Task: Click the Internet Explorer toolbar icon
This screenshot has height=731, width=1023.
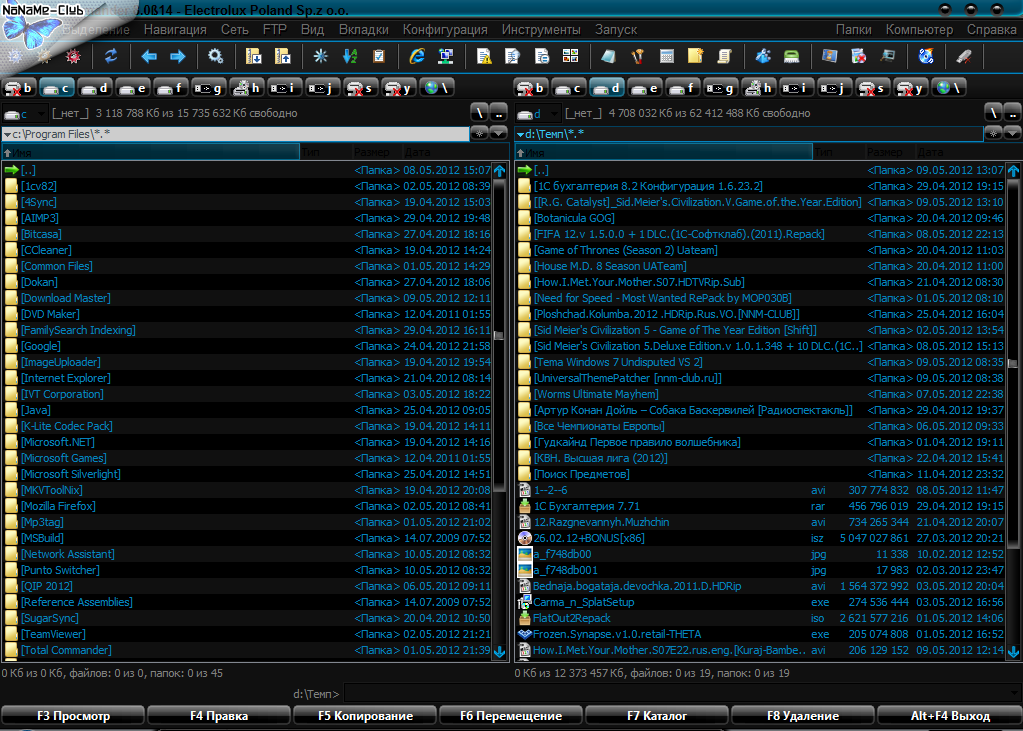Action: 417,56
